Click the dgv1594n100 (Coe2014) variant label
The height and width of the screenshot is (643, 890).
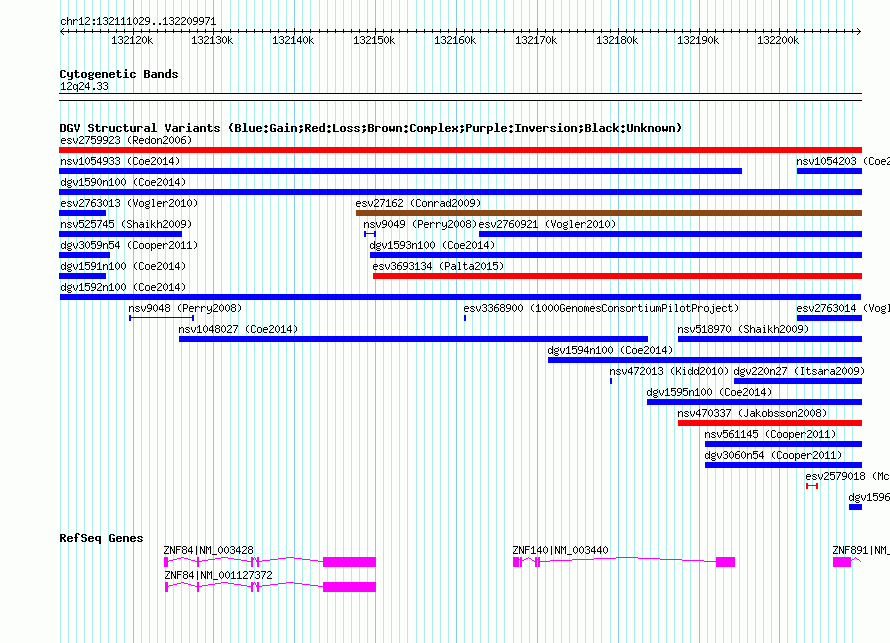610,350
